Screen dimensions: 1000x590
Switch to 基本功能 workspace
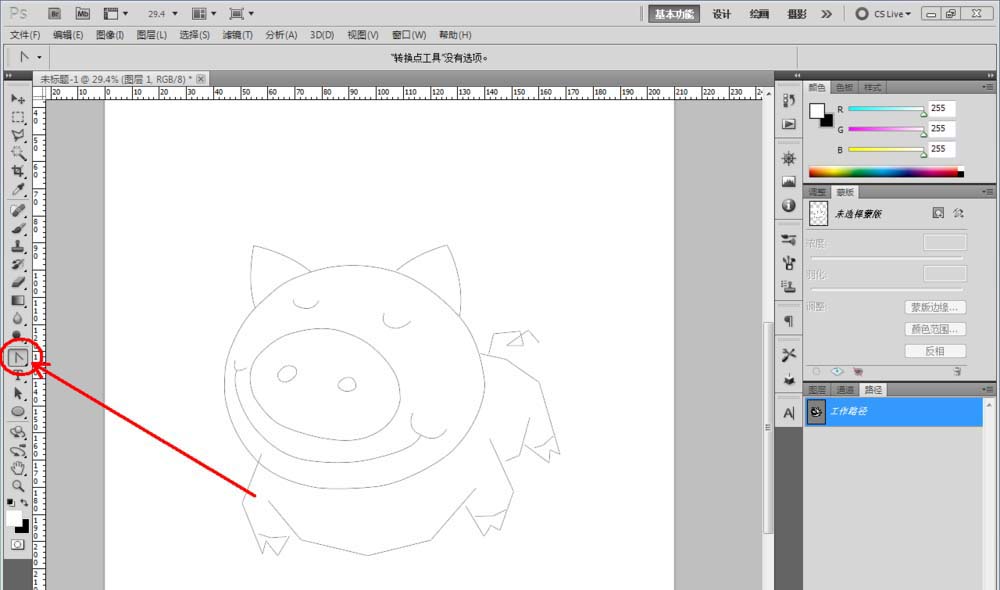click(x=674, y=14)
